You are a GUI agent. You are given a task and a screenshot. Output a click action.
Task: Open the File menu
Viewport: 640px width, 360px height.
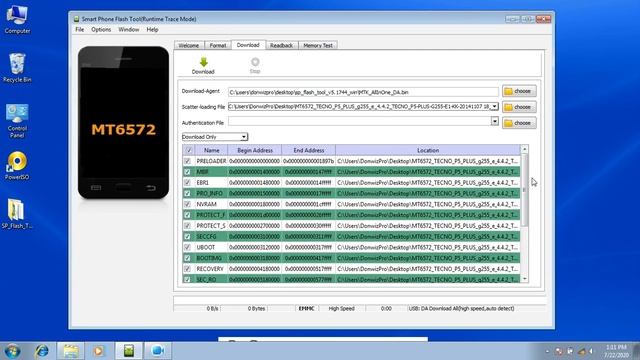80,29
